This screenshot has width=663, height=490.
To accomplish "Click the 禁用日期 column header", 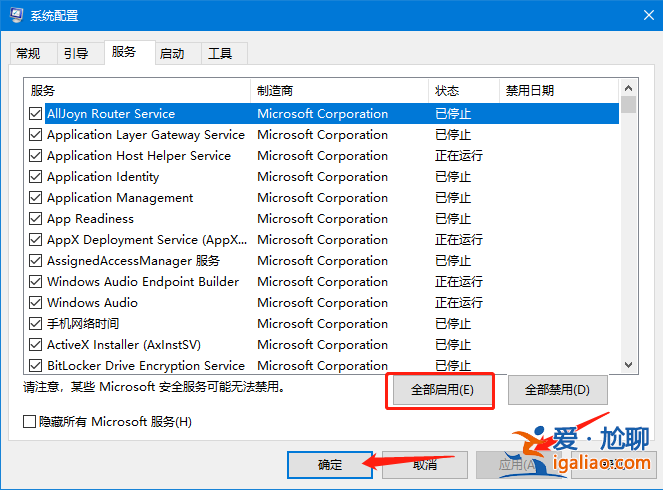I will 559,90.
